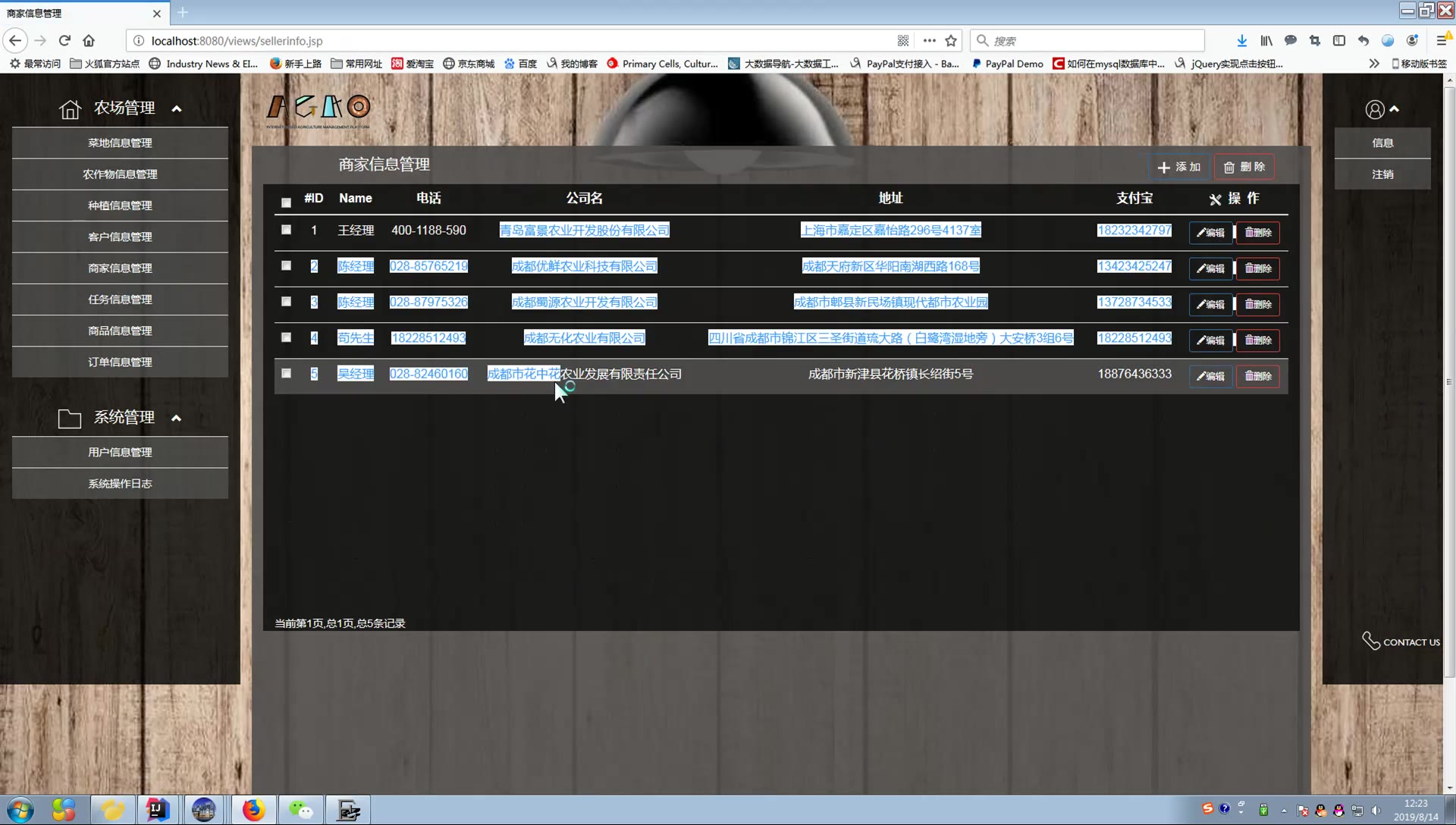Open 农作物信息管理 menu item
Viewport: 1456px width, 825px height.
point(120,174)
